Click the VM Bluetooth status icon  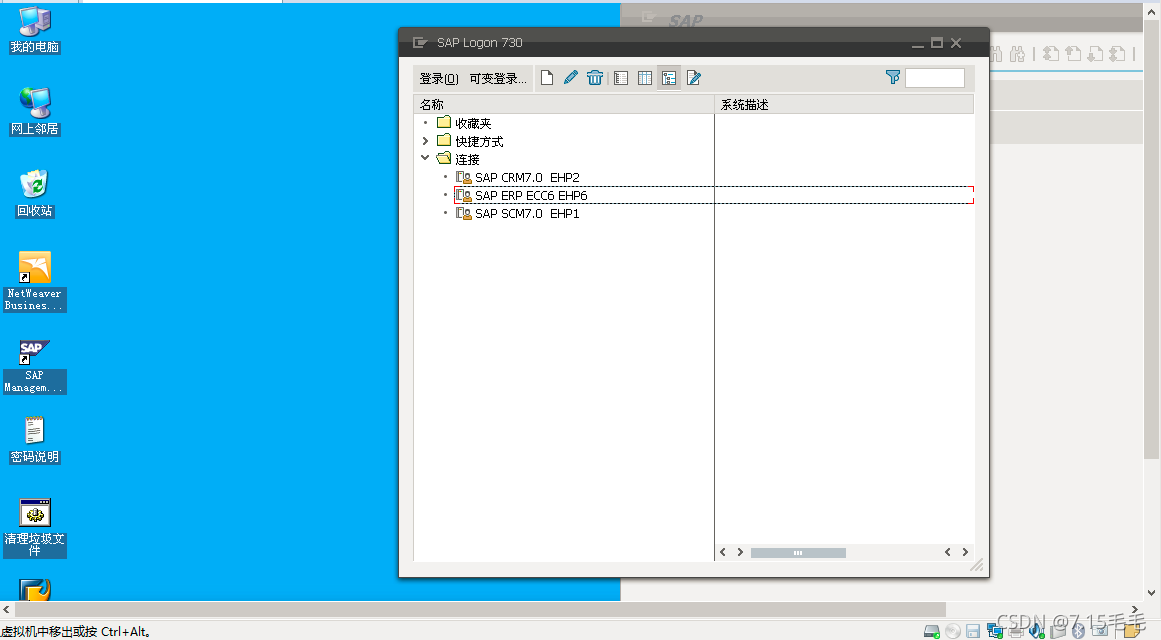pyautogui.click(x=1078, y=631)
